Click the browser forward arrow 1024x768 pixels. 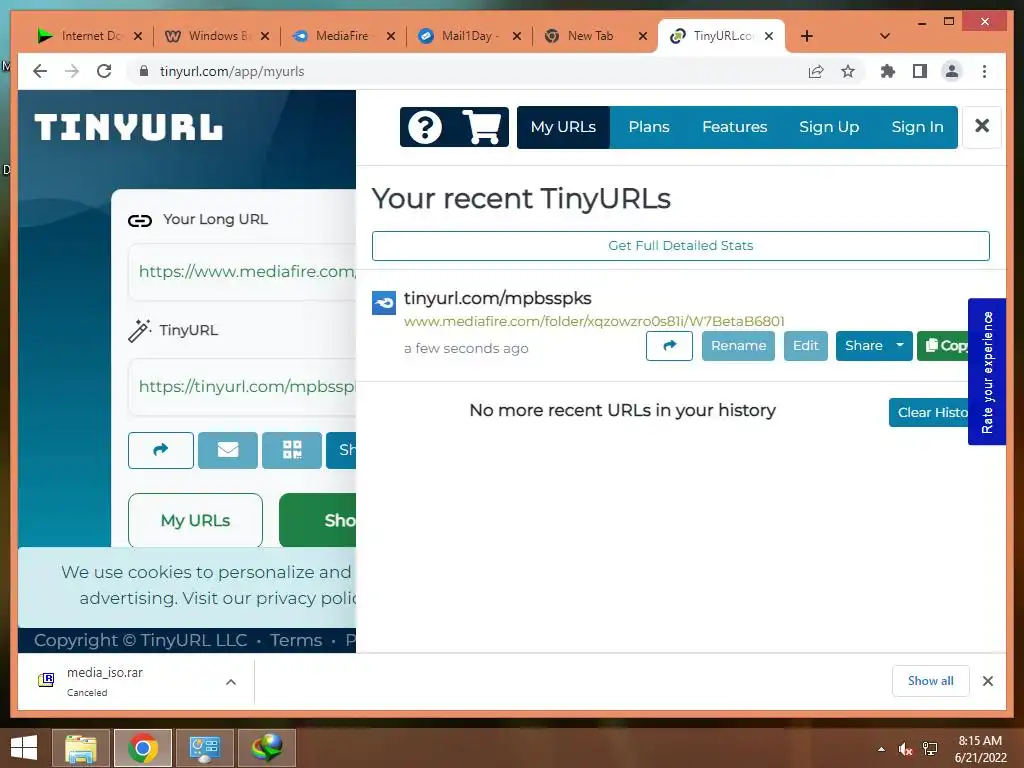[x=72, y=71]
